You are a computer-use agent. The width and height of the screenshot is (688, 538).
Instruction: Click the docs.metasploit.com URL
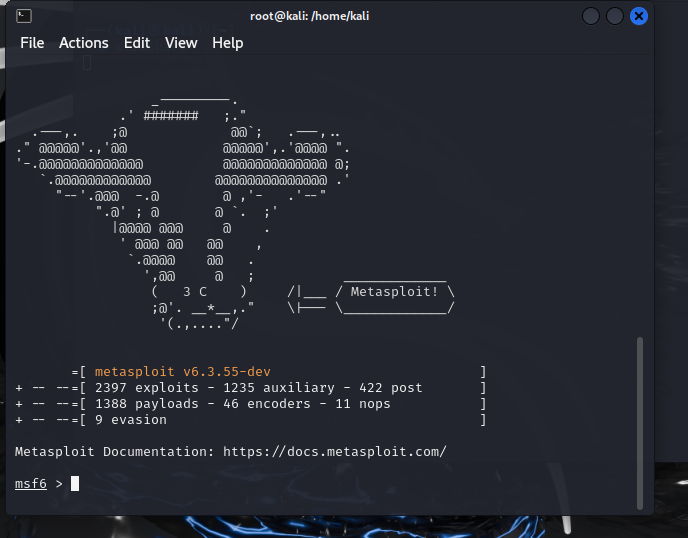click(335, 452)
